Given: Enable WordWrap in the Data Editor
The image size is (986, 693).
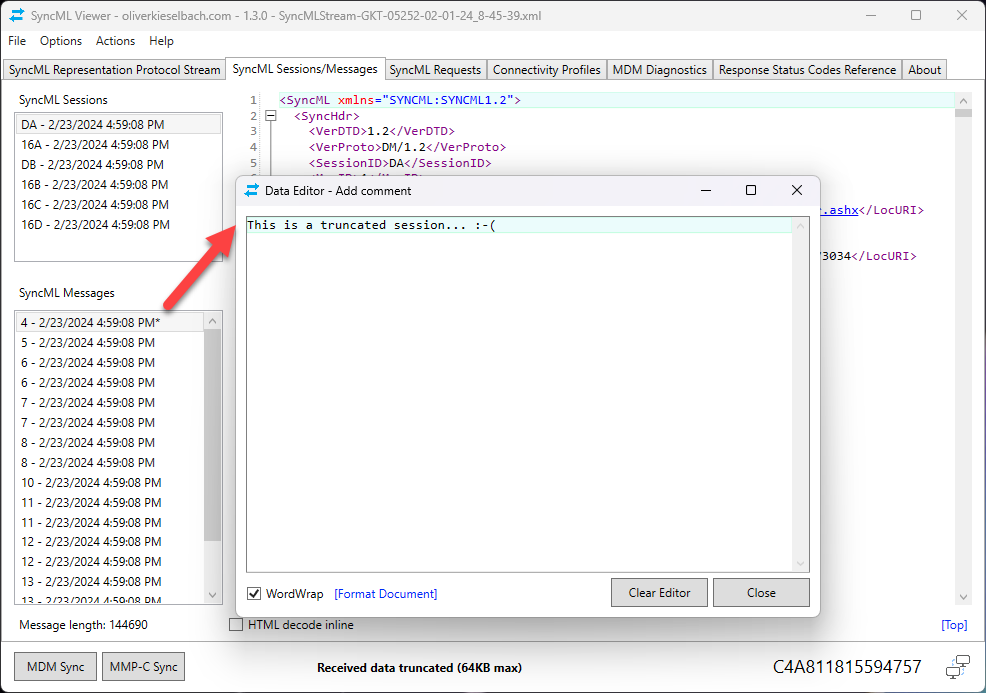Looking at the screenshot, I should point(254,593).
